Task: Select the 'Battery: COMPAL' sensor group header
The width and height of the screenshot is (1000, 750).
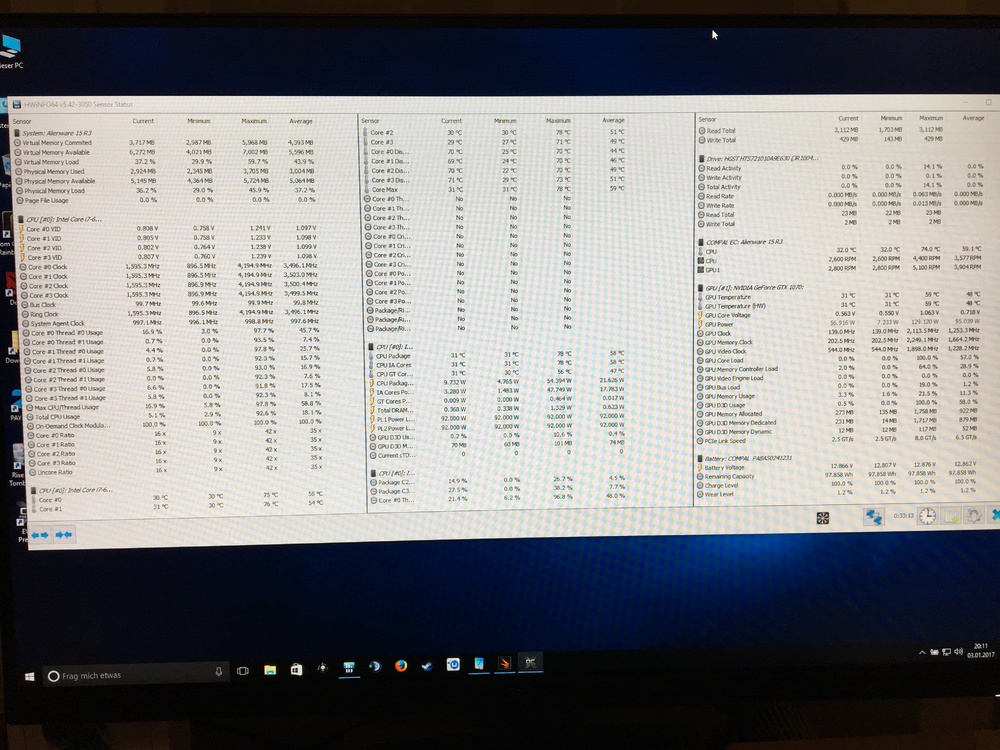Action: click(x=750, y=456)
